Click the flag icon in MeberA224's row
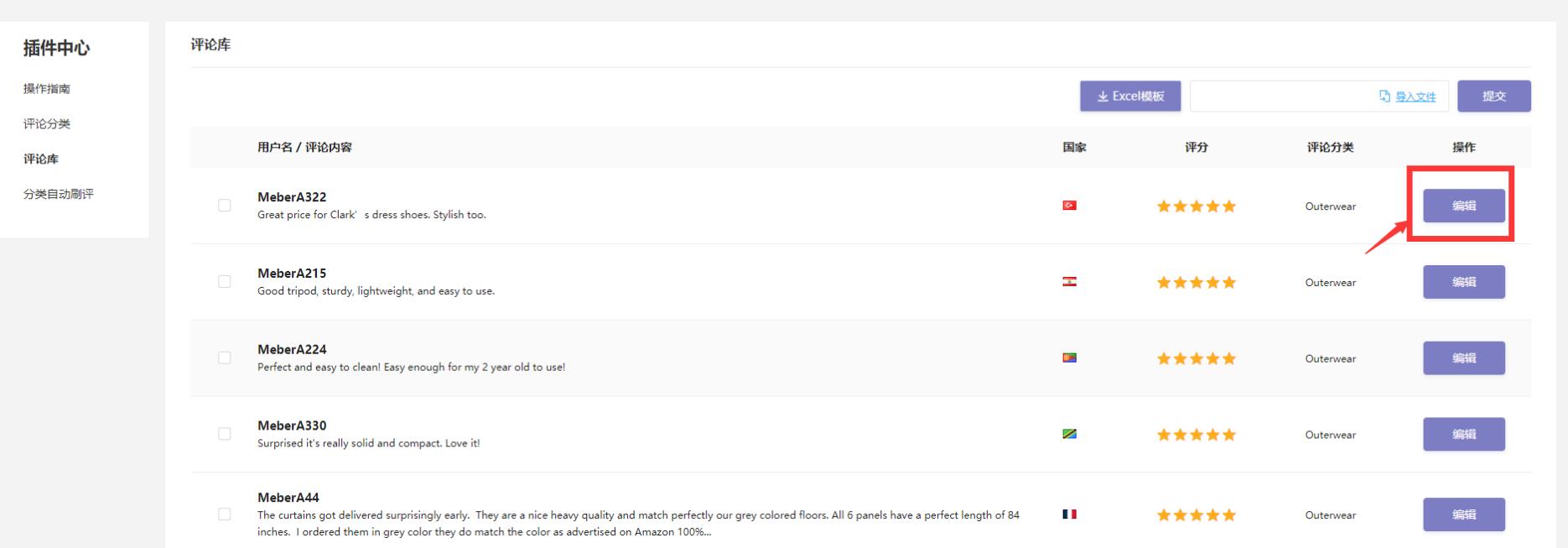Screen dimensions: 1568x548 click(1069, 358)
